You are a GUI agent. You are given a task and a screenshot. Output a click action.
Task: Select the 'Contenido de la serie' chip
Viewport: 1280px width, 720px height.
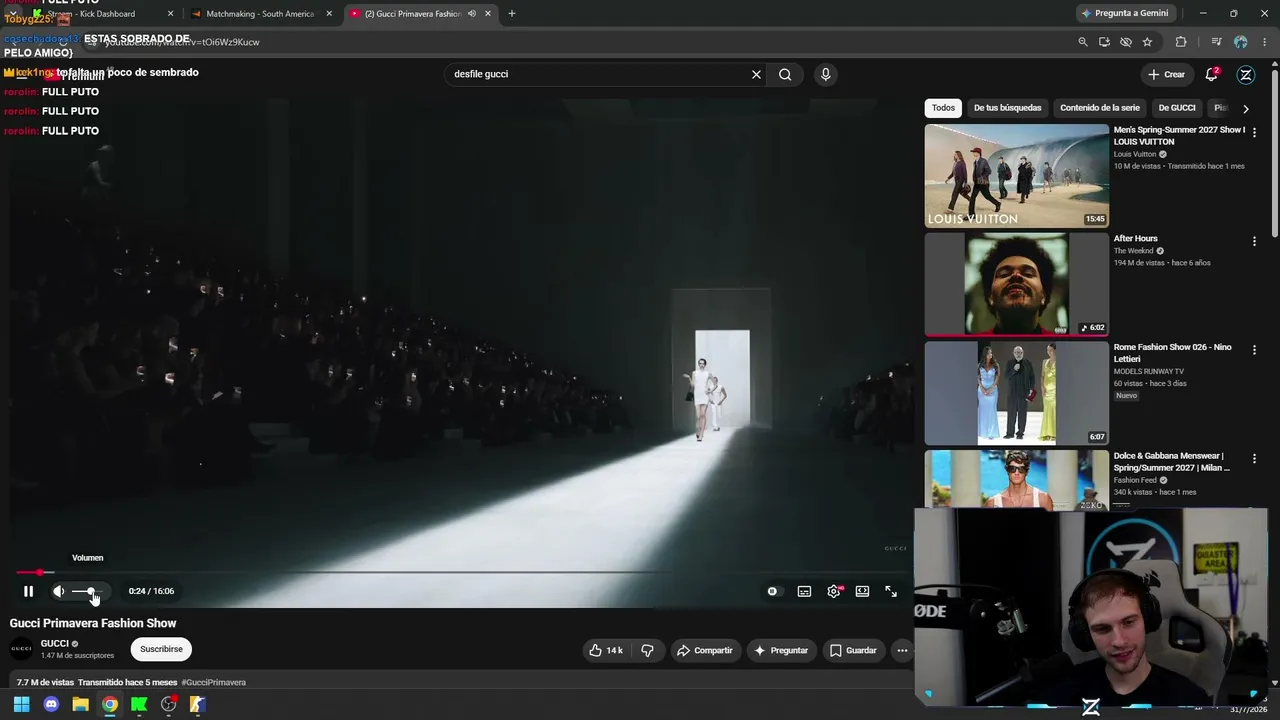[x=1100, y=108]
